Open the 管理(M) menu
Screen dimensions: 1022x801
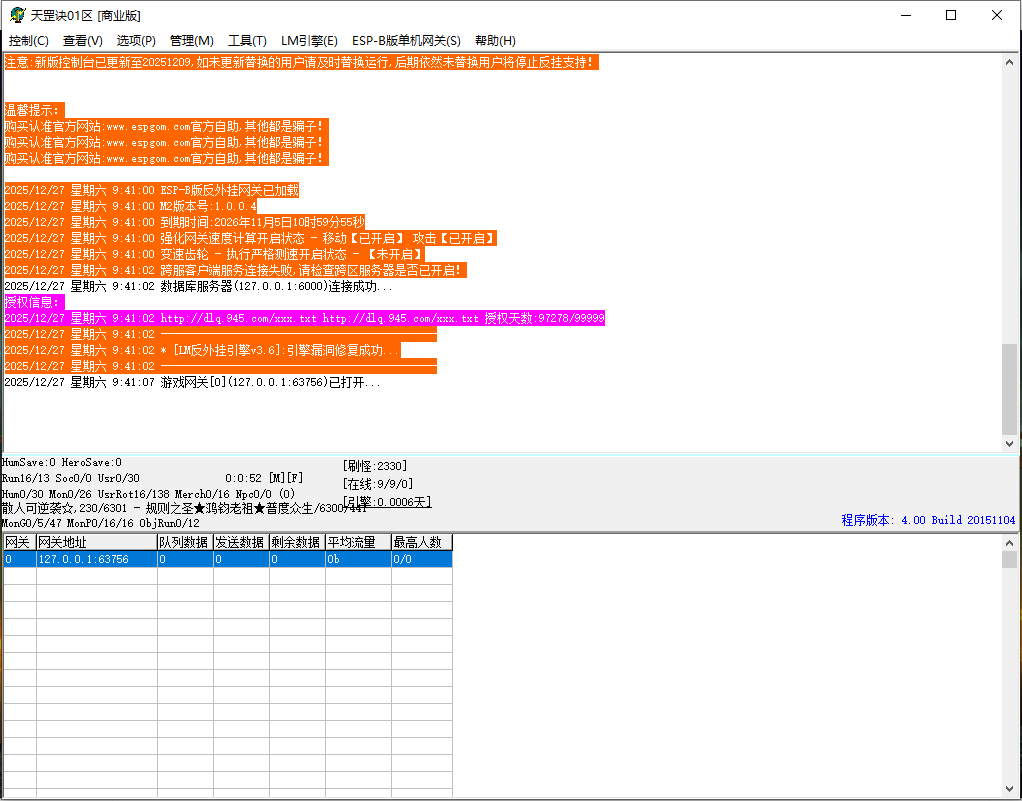tap(191, 41)
